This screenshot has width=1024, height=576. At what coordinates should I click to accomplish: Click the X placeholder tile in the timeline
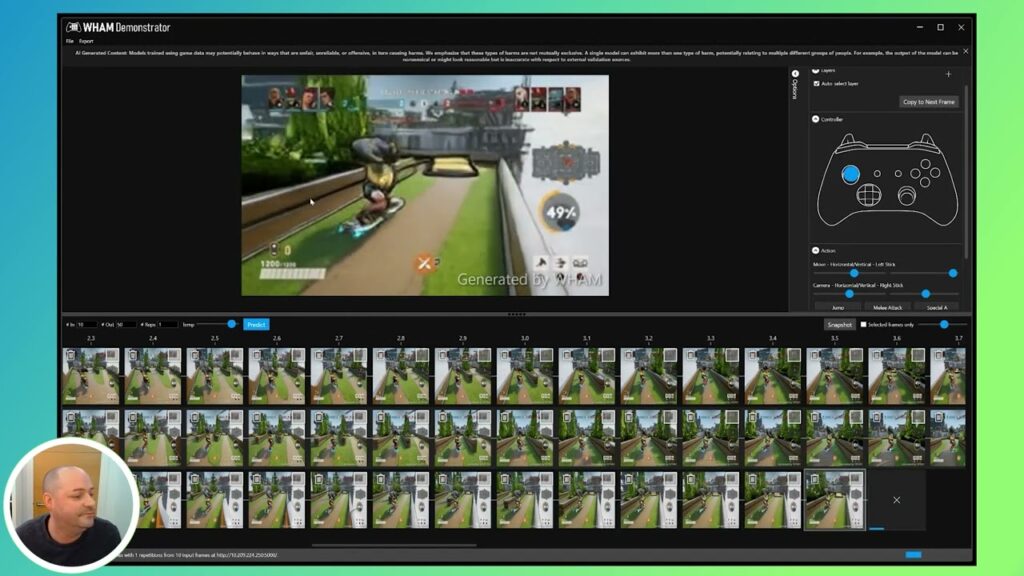(896, 499)
